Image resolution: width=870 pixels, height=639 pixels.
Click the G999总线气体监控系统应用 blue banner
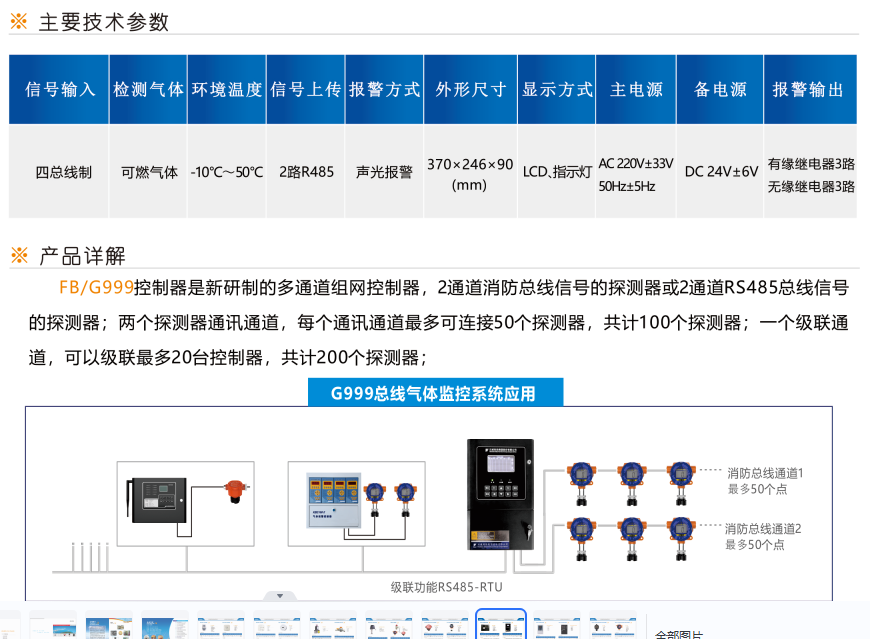tap(434, 393)
